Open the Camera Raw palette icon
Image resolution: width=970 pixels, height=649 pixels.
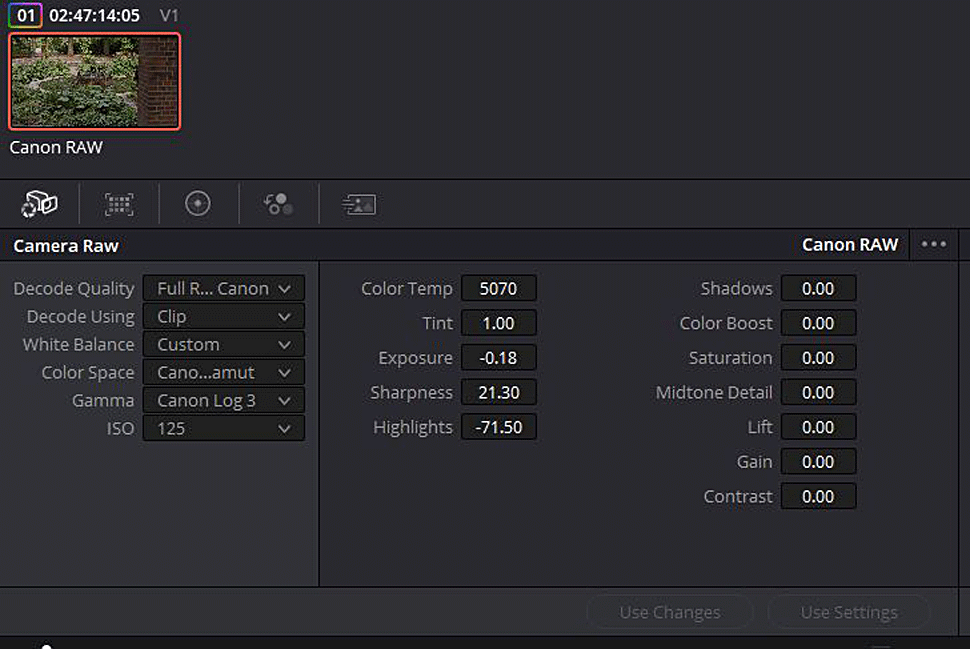(x=39, y=204)
